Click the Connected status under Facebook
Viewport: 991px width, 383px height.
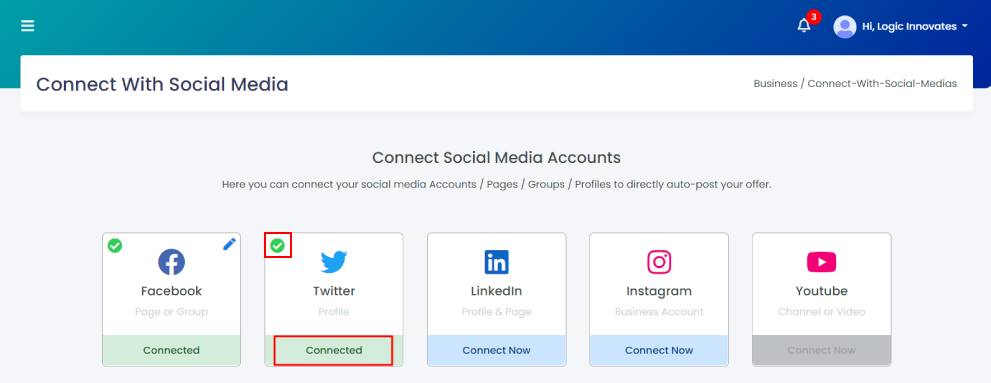coord(171,350)
